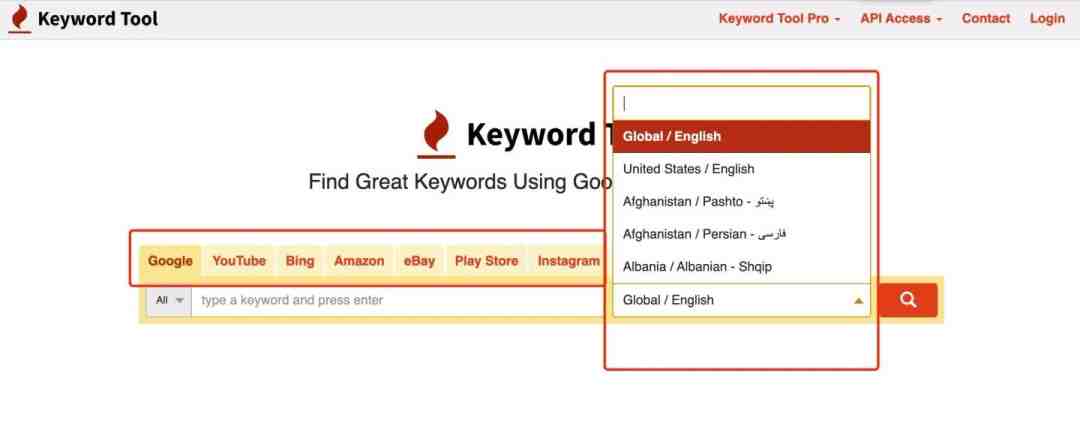Select the Play Store tab
The width and height of the screenshot is (1080, 423).
[x=486, y=261]
